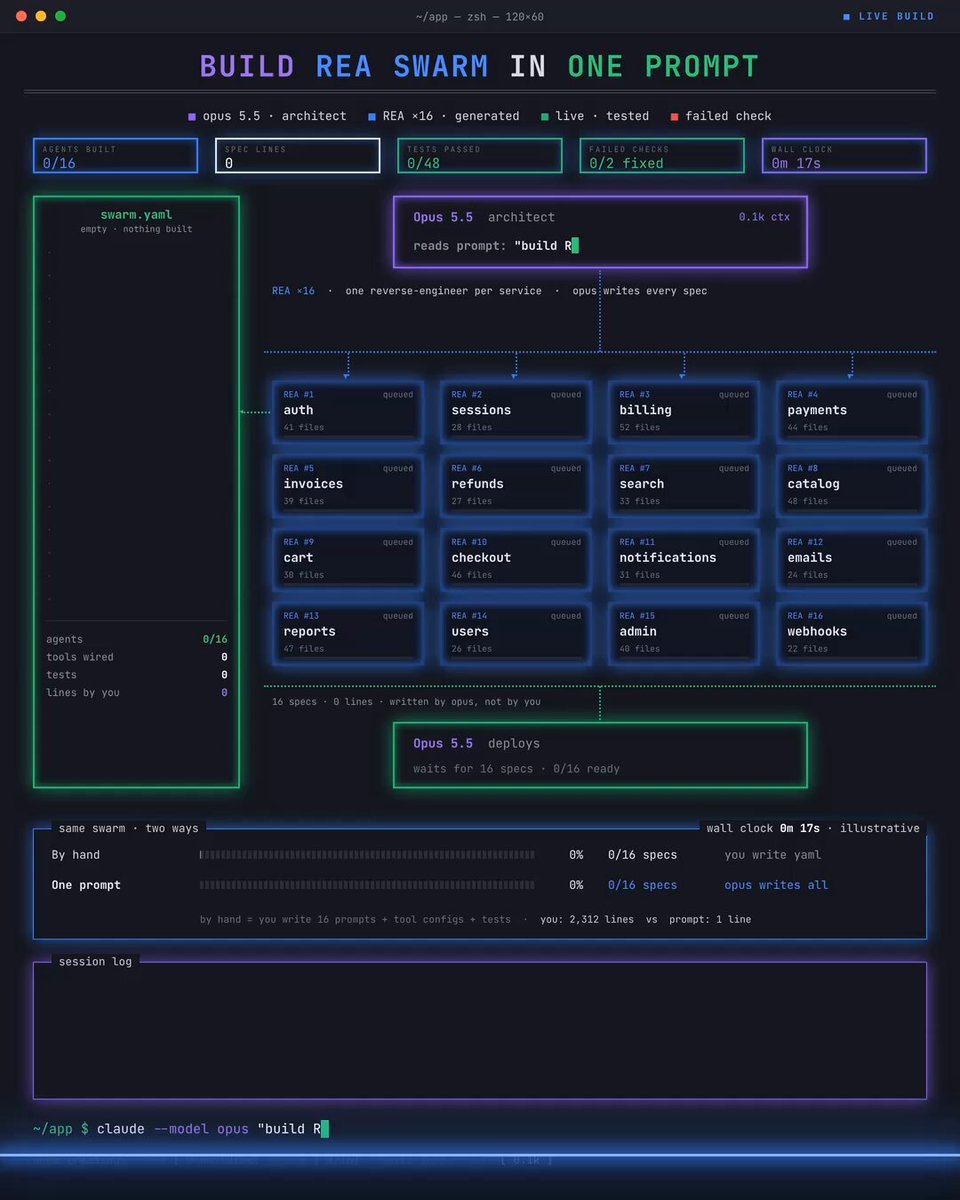Select the Opus 5.5 deploys box
Viewport: 960px width, 1200px height.
600,755
